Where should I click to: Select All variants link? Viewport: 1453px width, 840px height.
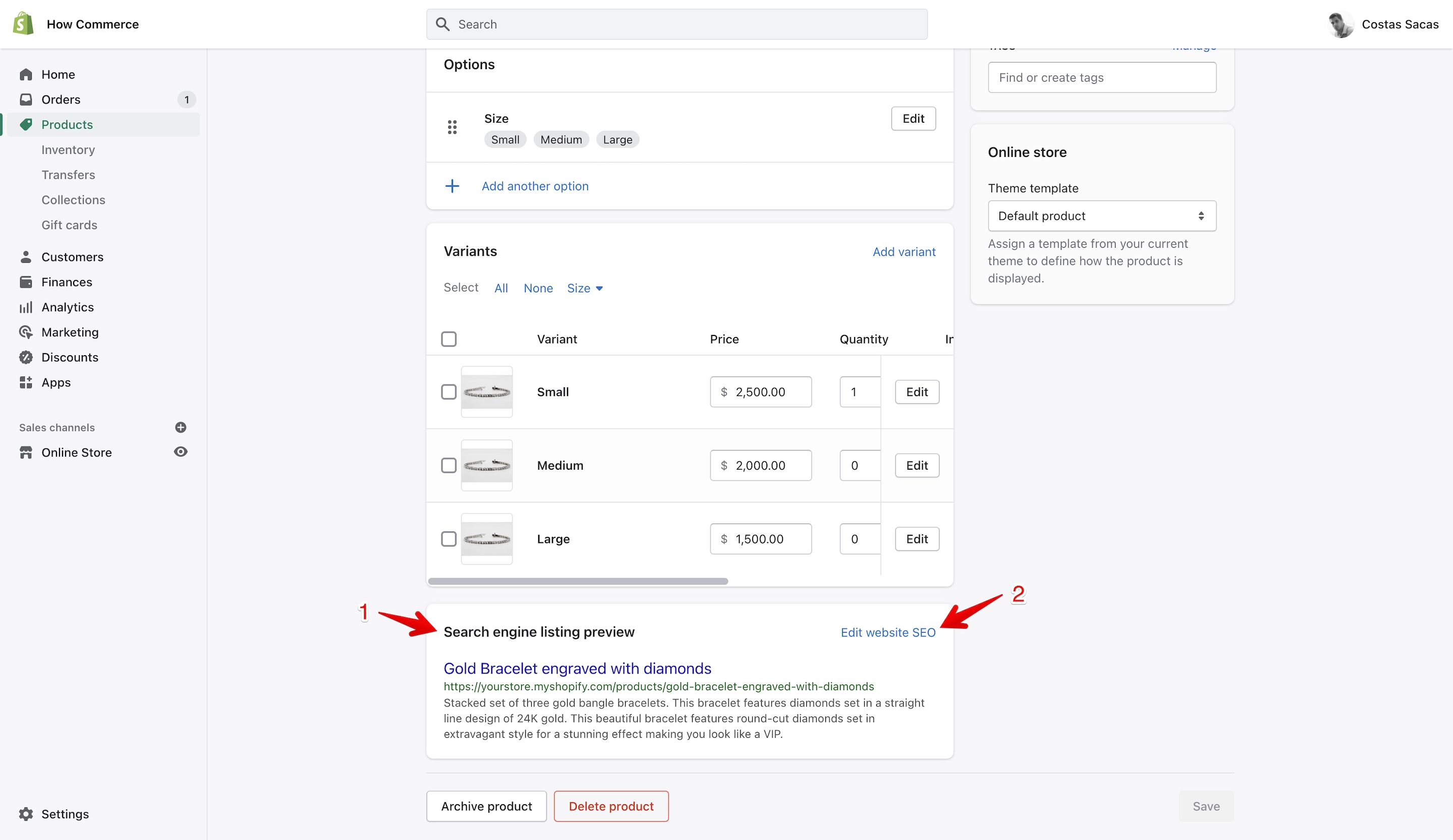click(x=501, y=288)
